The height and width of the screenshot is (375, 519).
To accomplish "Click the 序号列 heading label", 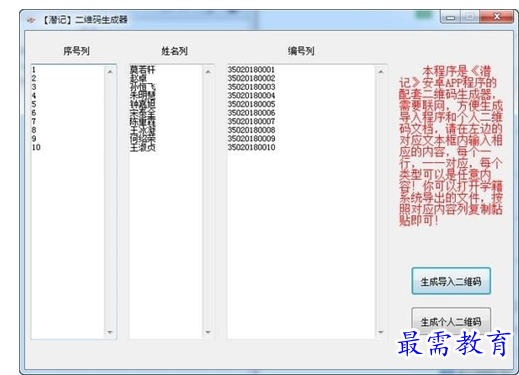I will click(x=76, y=51).
